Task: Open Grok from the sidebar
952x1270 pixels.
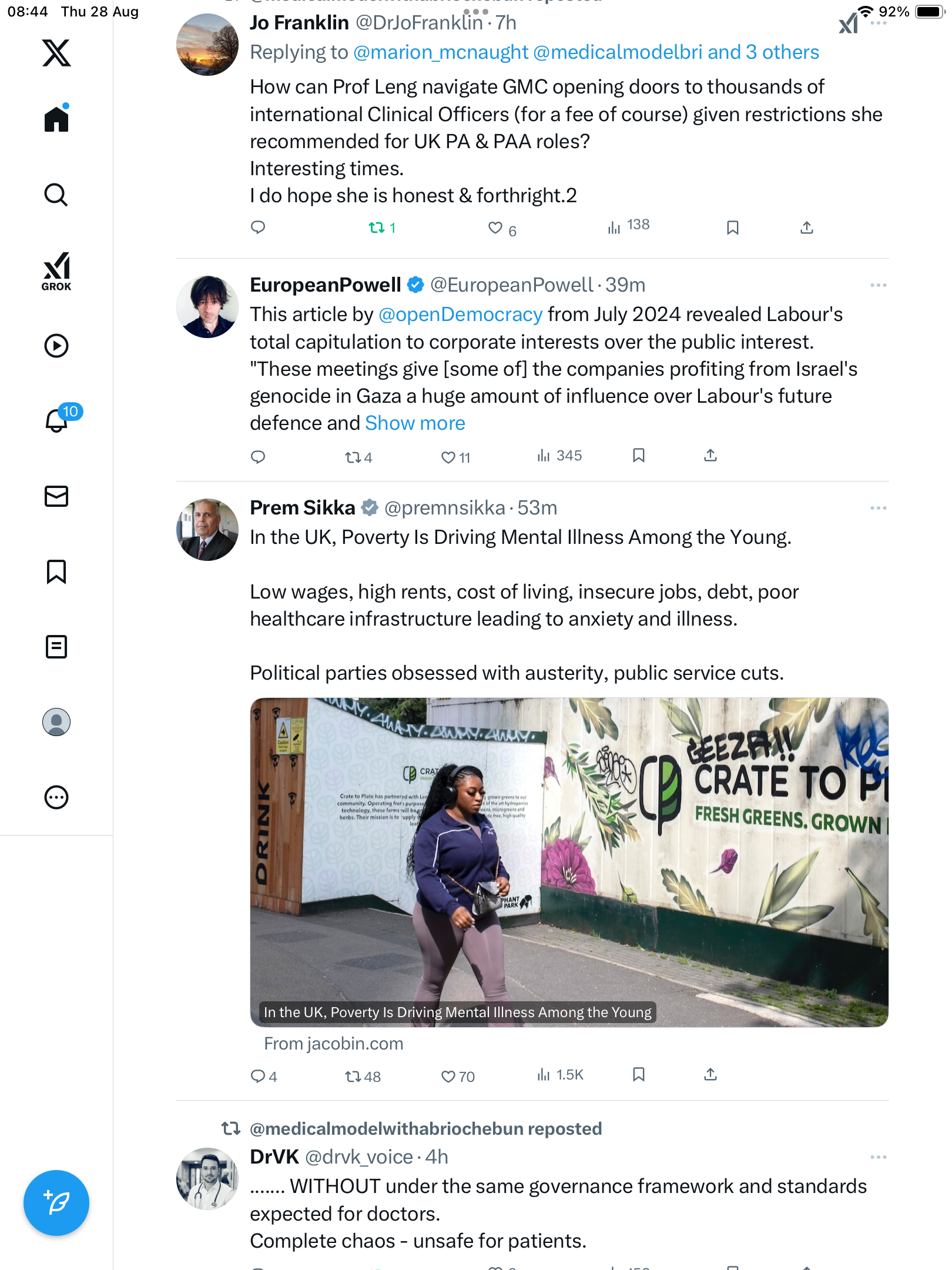Action: point(56,271)
